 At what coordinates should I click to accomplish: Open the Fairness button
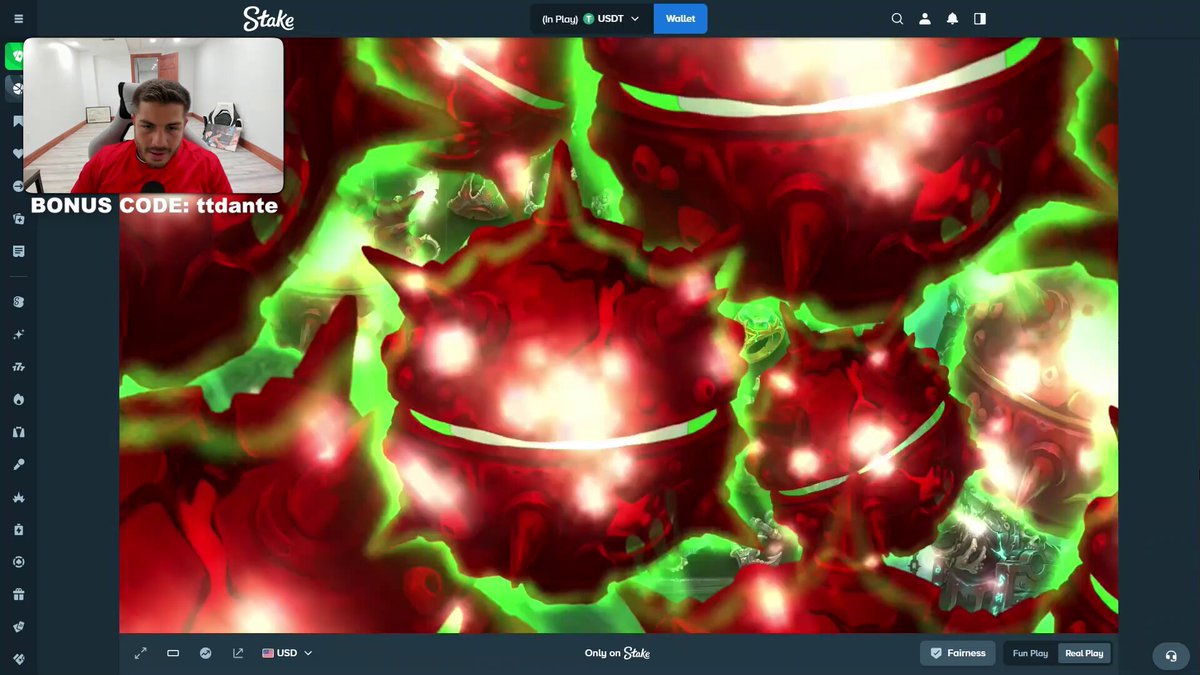tap(957, 653)
